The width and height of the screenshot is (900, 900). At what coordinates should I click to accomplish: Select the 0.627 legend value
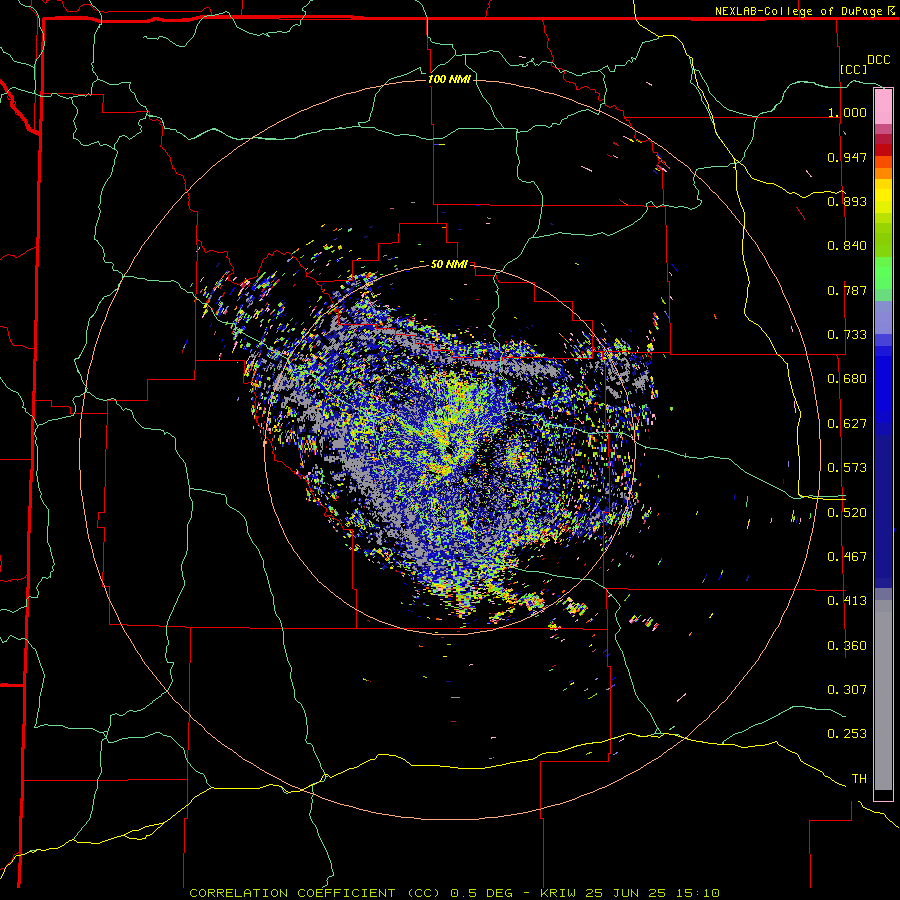[847, 424]
